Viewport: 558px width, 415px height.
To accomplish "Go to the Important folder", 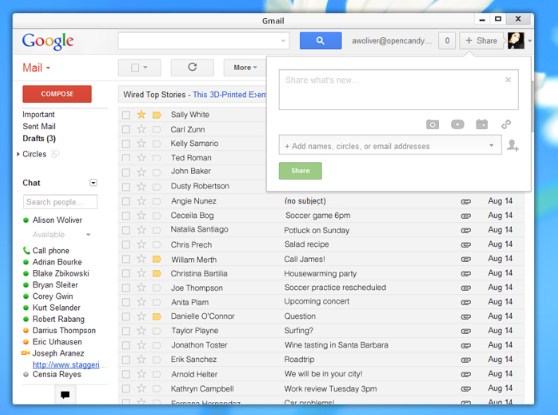I will [38, 114].
